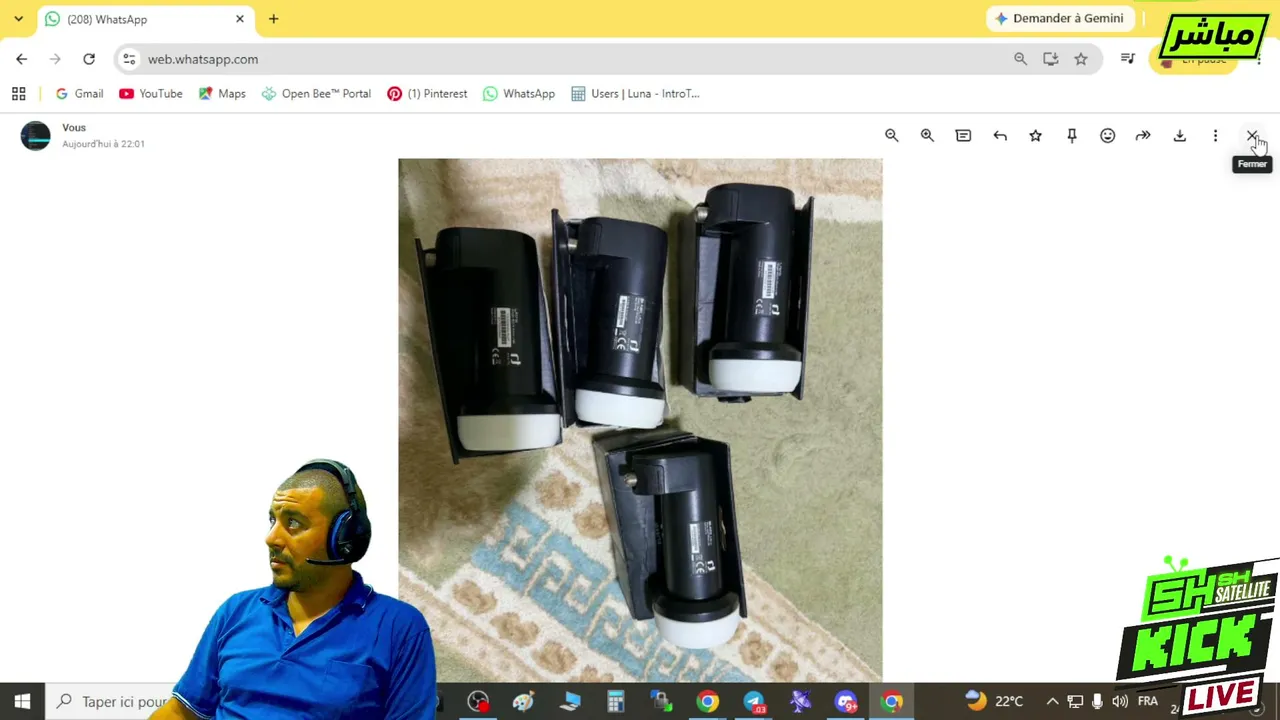Open the Windows Start menu

(22, 702)
